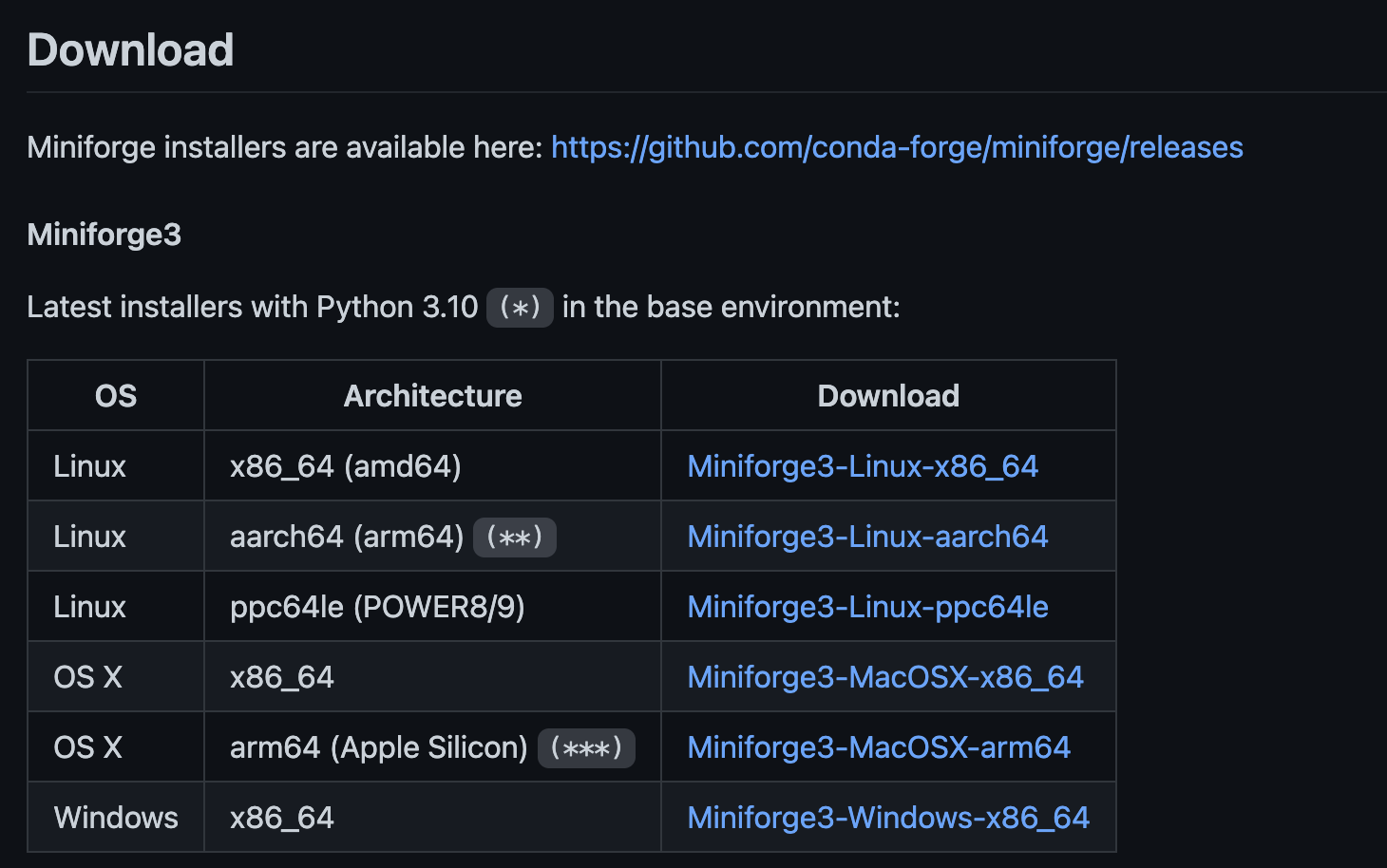Select the Architecture column header

click(432, 396)
